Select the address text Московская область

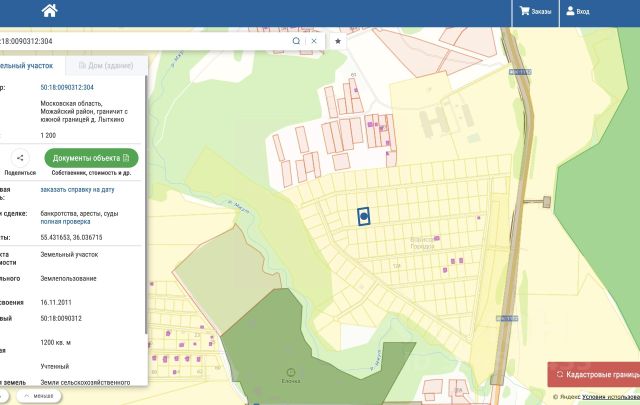click(71, 103)
